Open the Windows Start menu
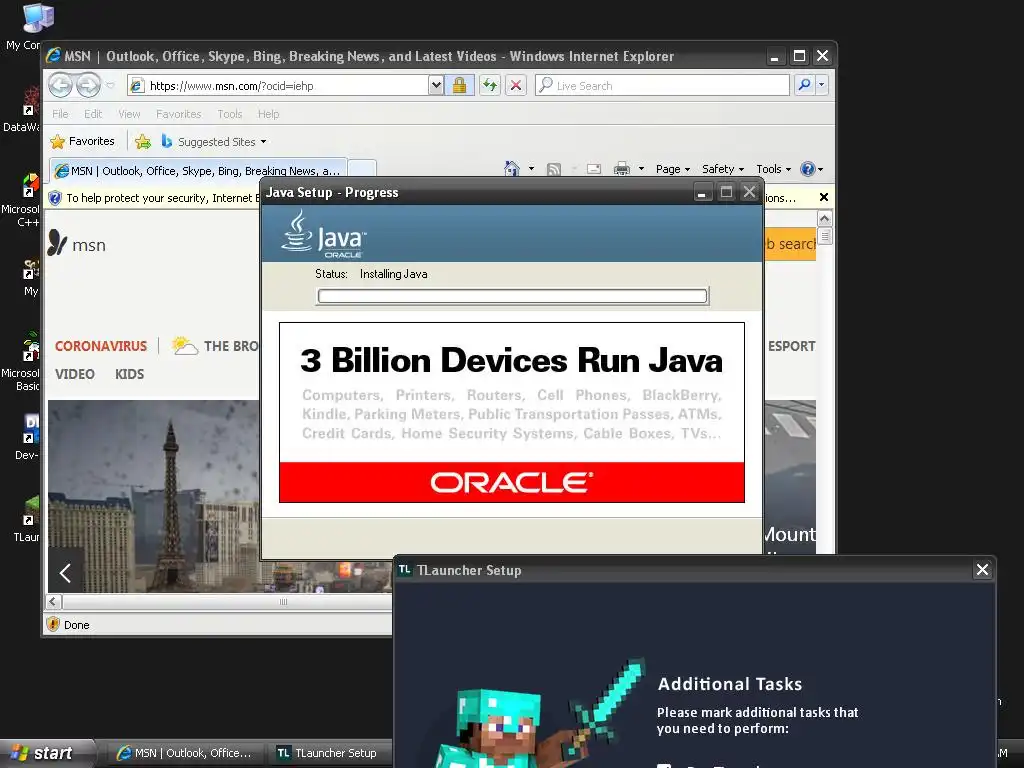 tap(46, 753)
